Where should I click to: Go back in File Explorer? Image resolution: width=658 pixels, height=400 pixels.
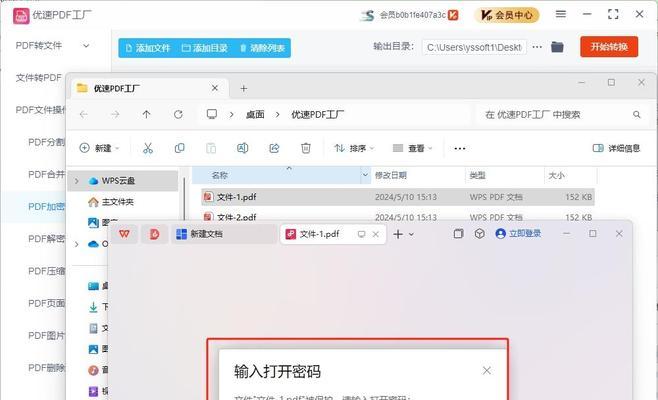point(84,114)
